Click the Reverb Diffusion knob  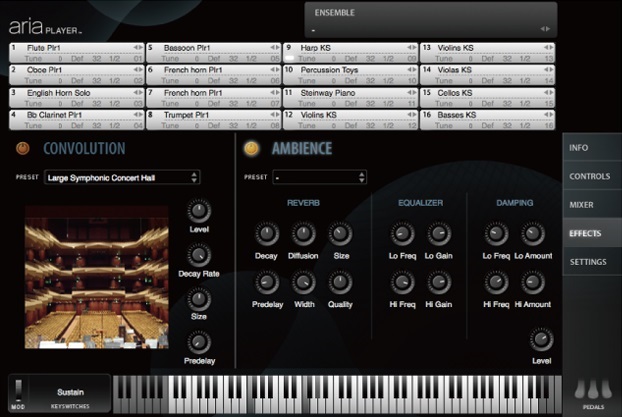(x=303, y=234)
